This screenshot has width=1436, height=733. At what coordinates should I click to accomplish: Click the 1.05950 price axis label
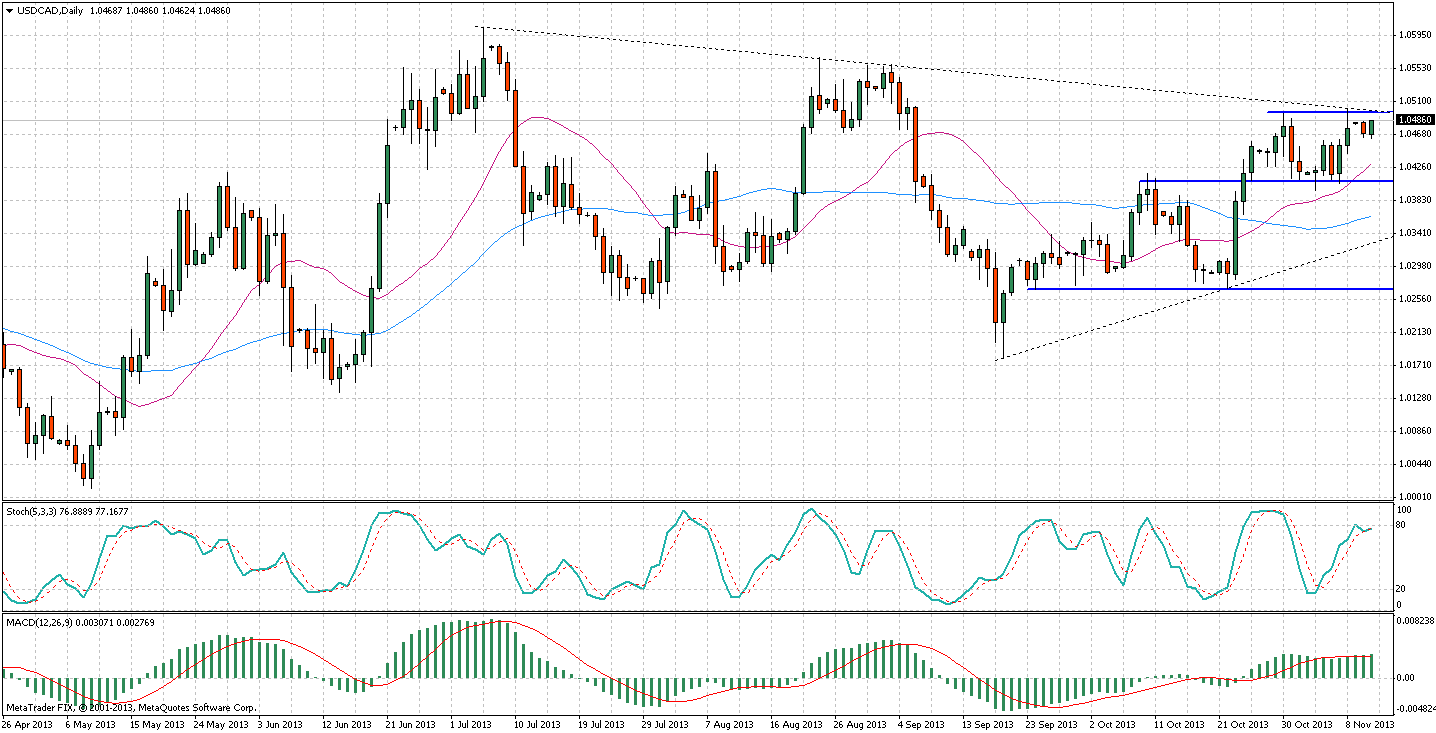coord(1414,35)
